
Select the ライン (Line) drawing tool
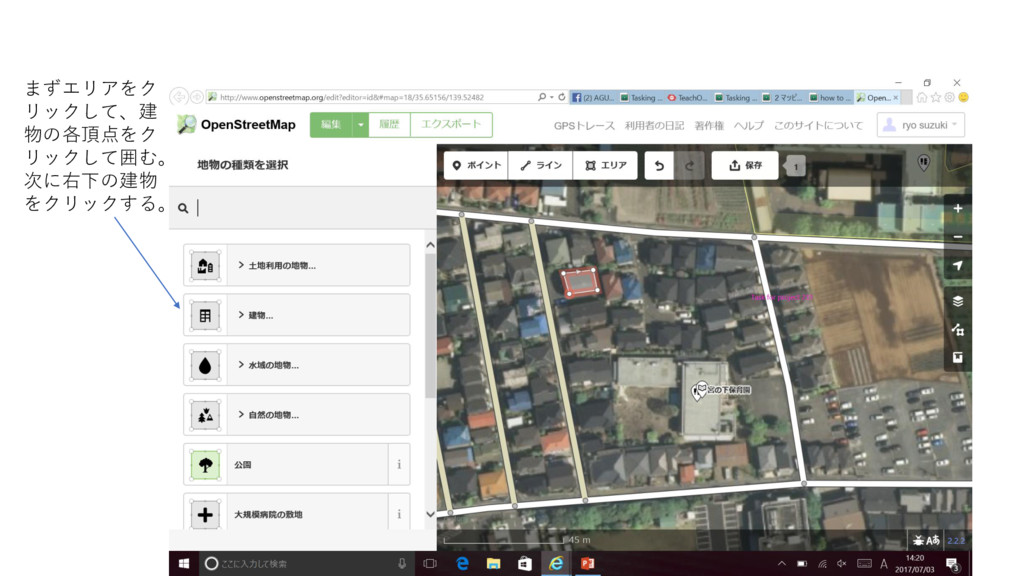(x=540, y=165)
